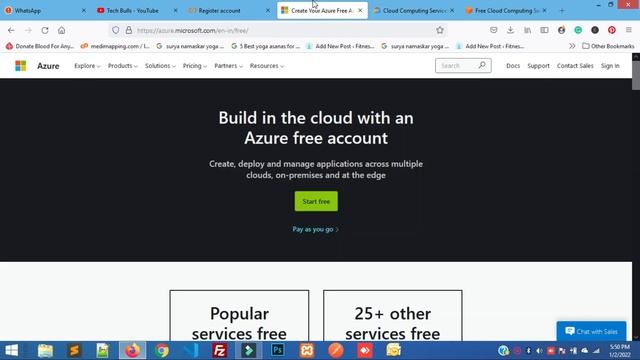Click the Azure Search input field
640x360 pixels.
456,65
